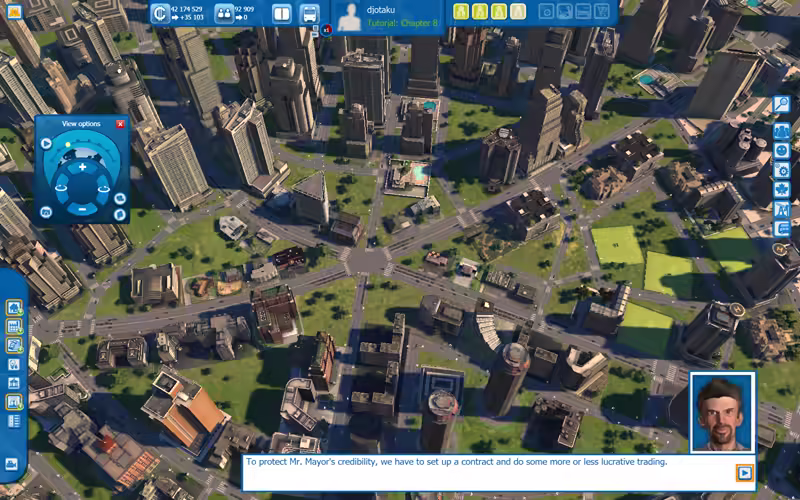
Task: Rotate camera right in View options
Action: [104, 188]
